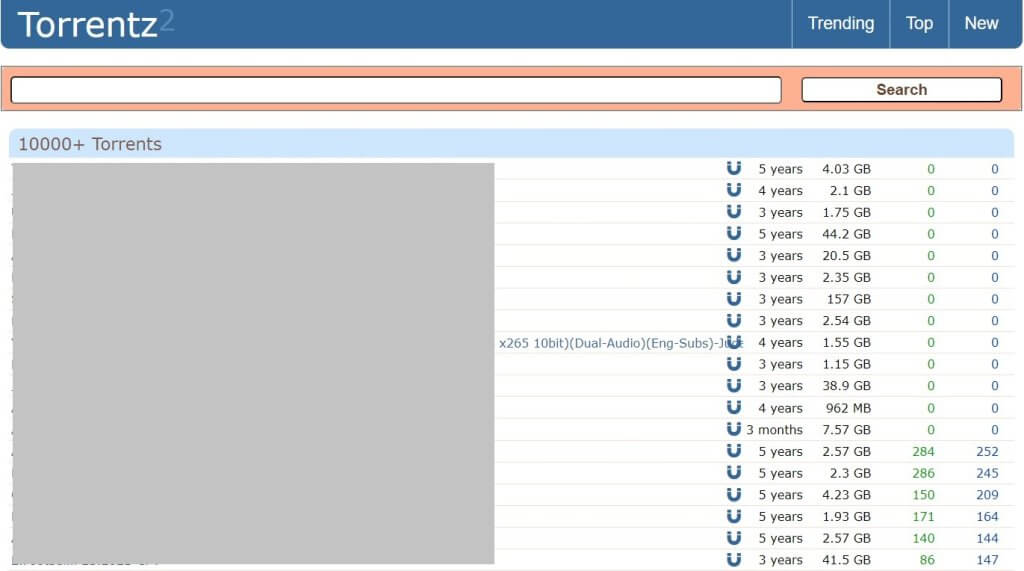Click the seed count '284'
1024x571 pixels.
tap(923, 451)
